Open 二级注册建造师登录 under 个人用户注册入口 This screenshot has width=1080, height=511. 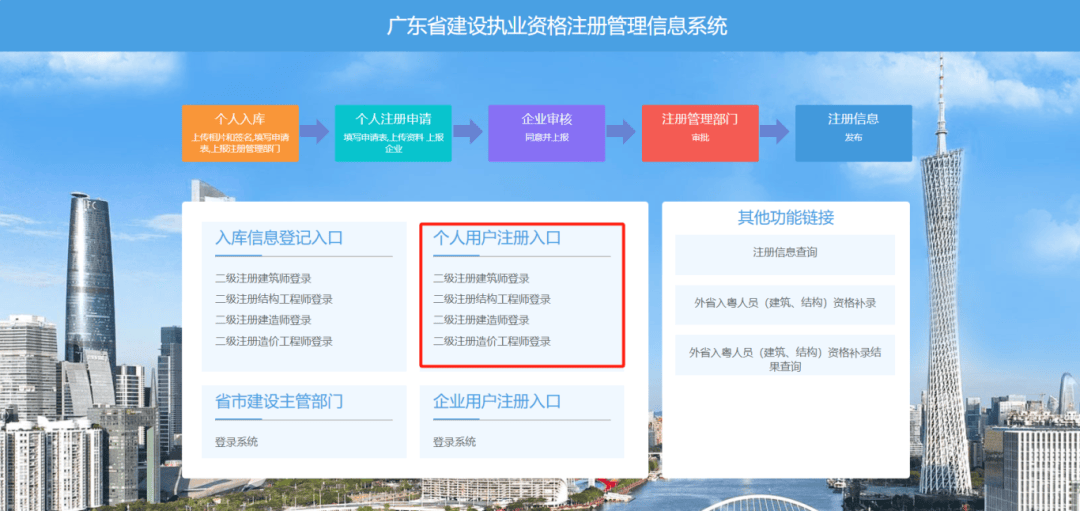[x=481, y=320]
